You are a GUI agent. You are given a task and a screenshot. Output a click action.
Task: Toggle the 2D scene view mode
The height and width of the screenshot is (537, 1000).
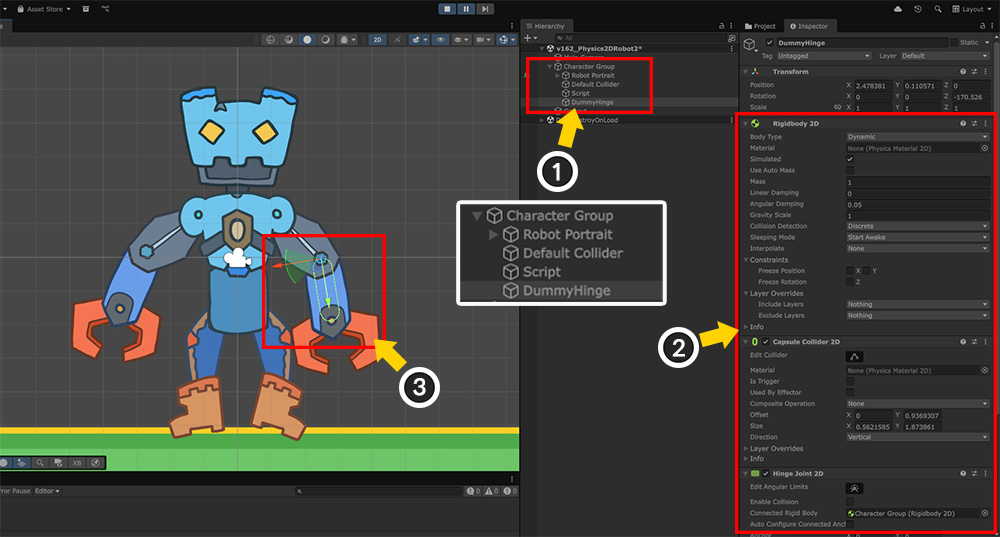(x=377, y=40)
